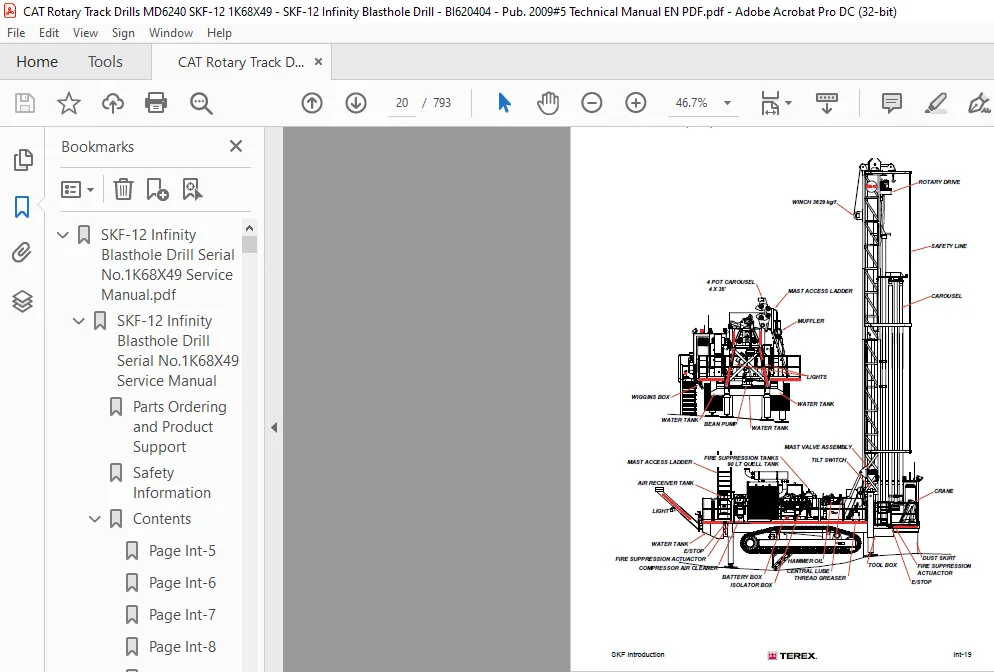This screenshot has width=994, height=672.
Task: Collapse the navigation pane with the divider arrow
Action: tap(274, 427)
